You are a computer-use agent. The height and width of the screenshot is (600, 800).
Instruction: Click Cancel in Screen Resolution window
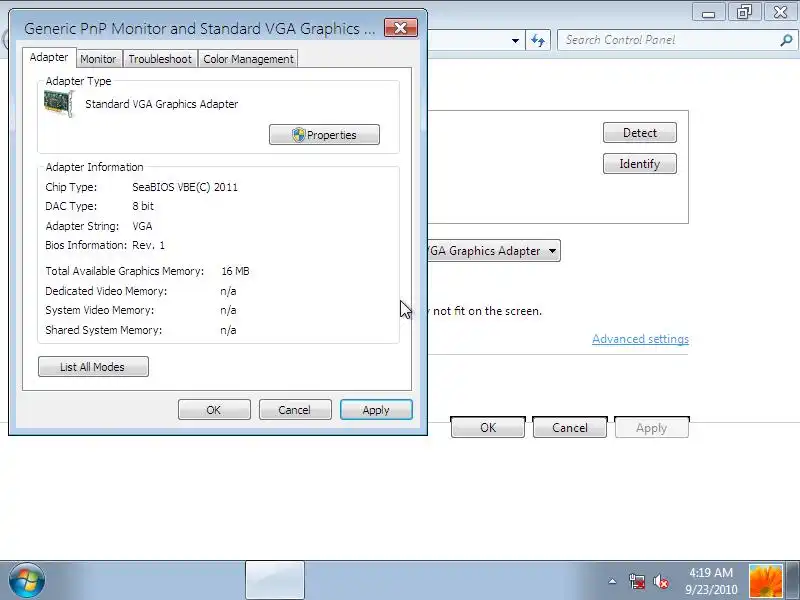coord(570,428)
